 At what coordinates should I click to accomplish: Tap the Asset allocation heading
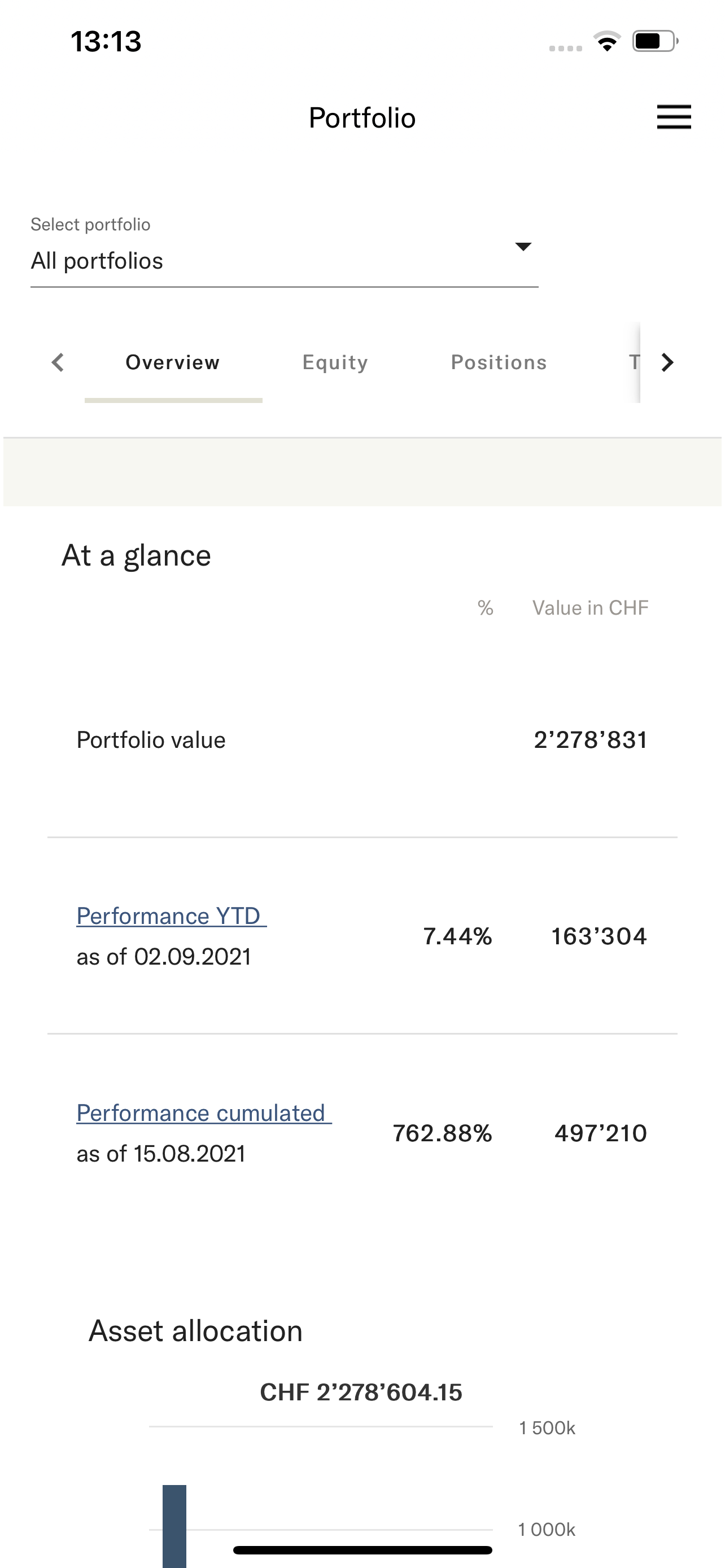(x=195, y=1331)
